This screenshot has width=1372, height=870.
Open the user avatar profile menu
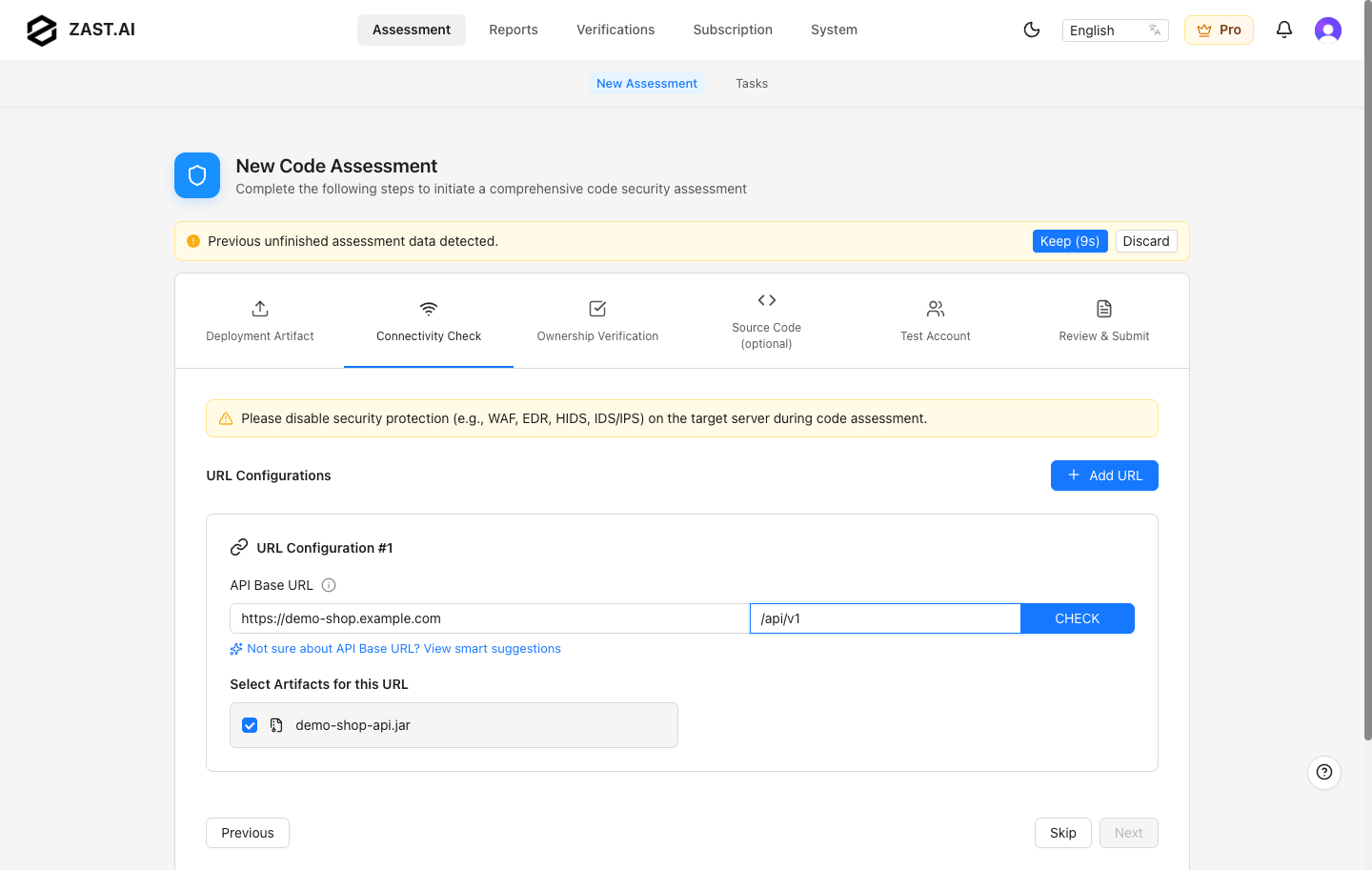[1328, 30]
